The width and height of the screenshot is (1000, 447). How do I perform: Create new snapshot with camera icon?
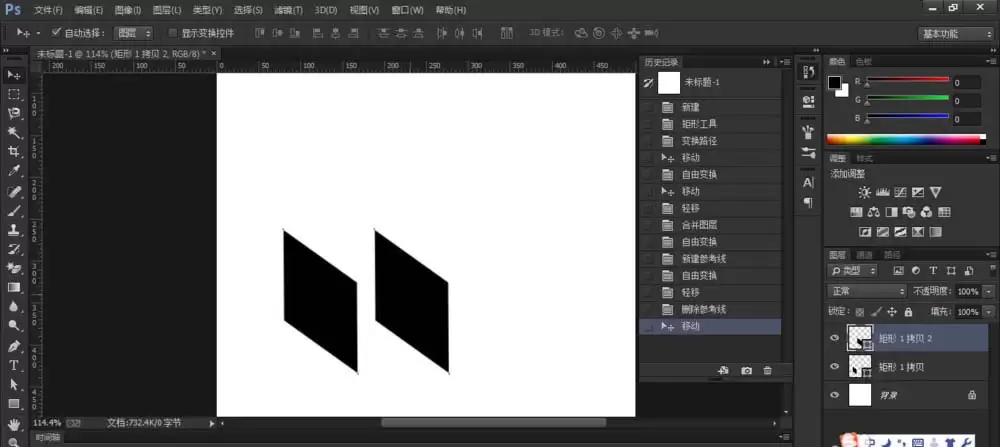point(746,370)
